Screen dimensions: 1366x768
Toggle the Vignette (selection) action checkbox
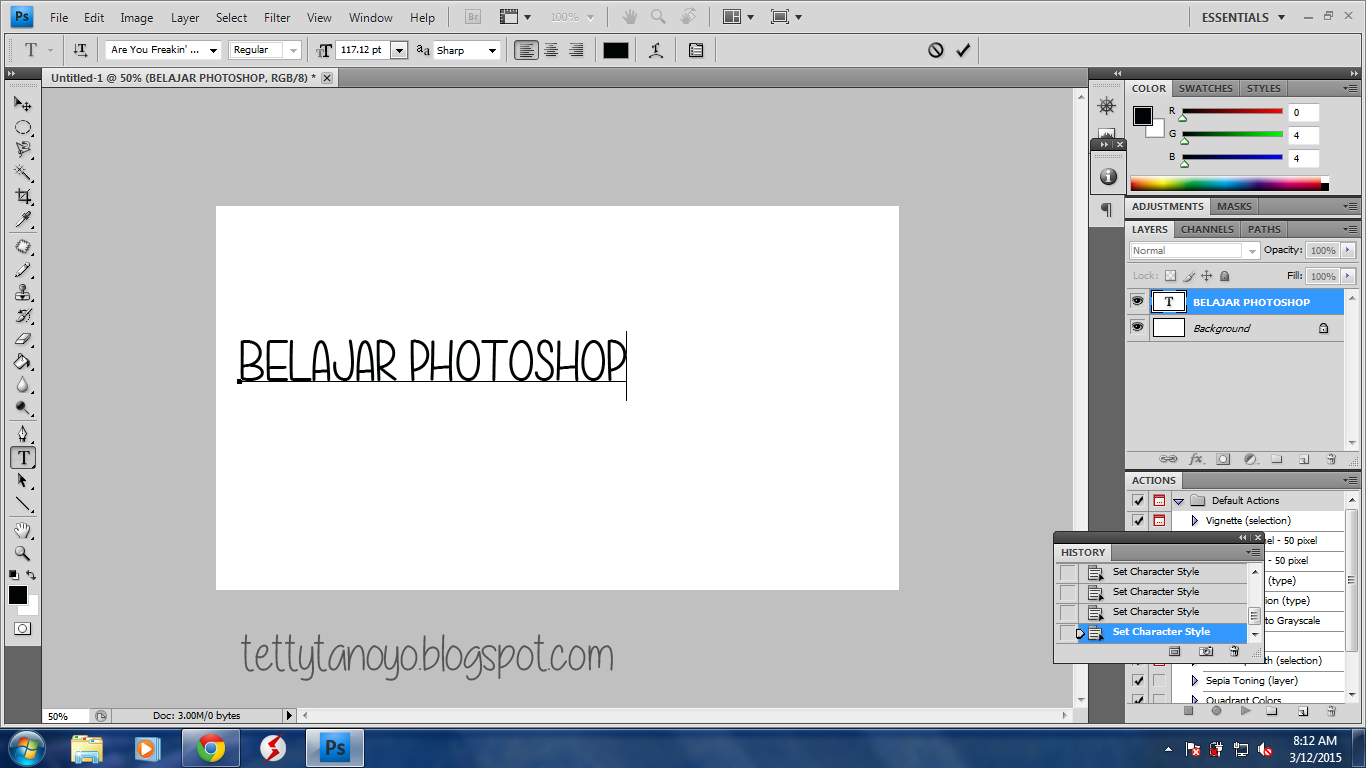click(1138, 520)
